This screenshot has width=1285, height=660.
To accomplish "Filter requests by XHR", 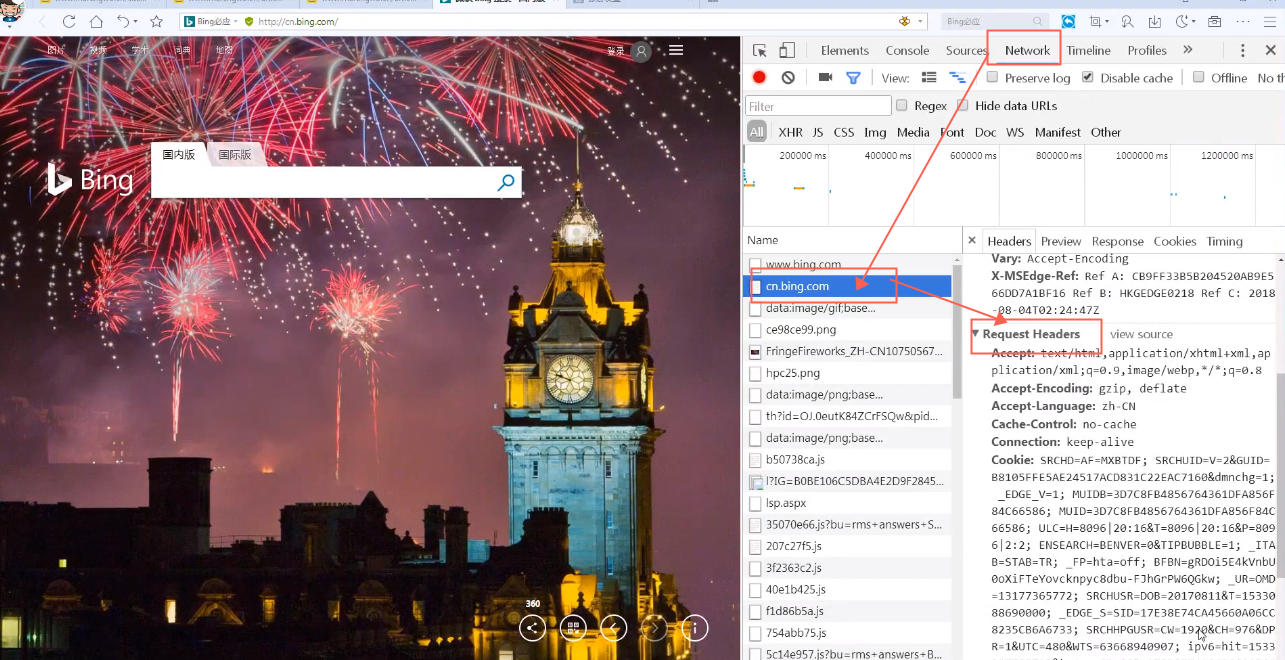I will point(790,132).
